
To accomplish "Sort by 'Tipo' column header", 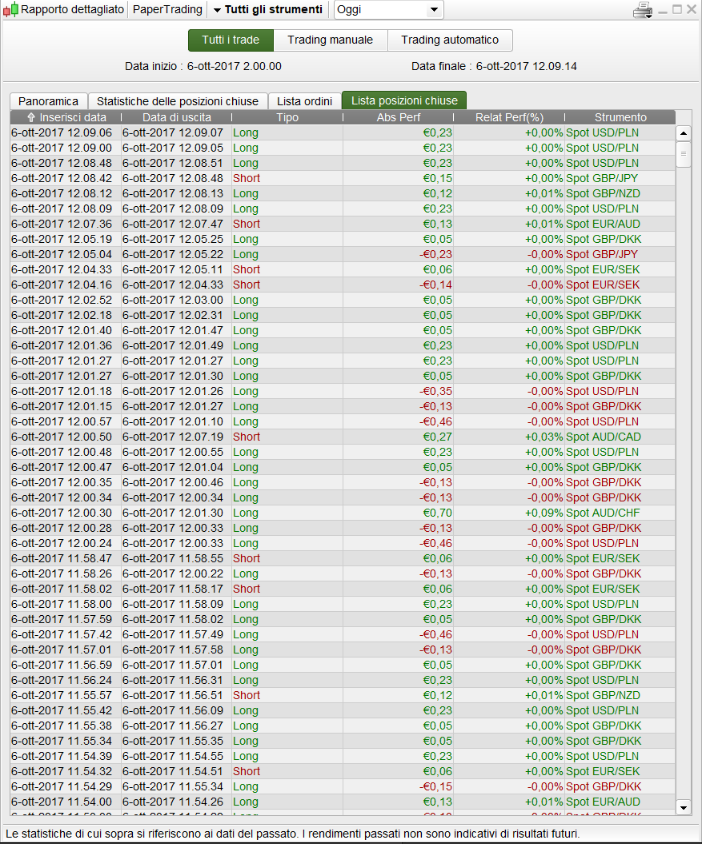I will click(x=287, y=117).
